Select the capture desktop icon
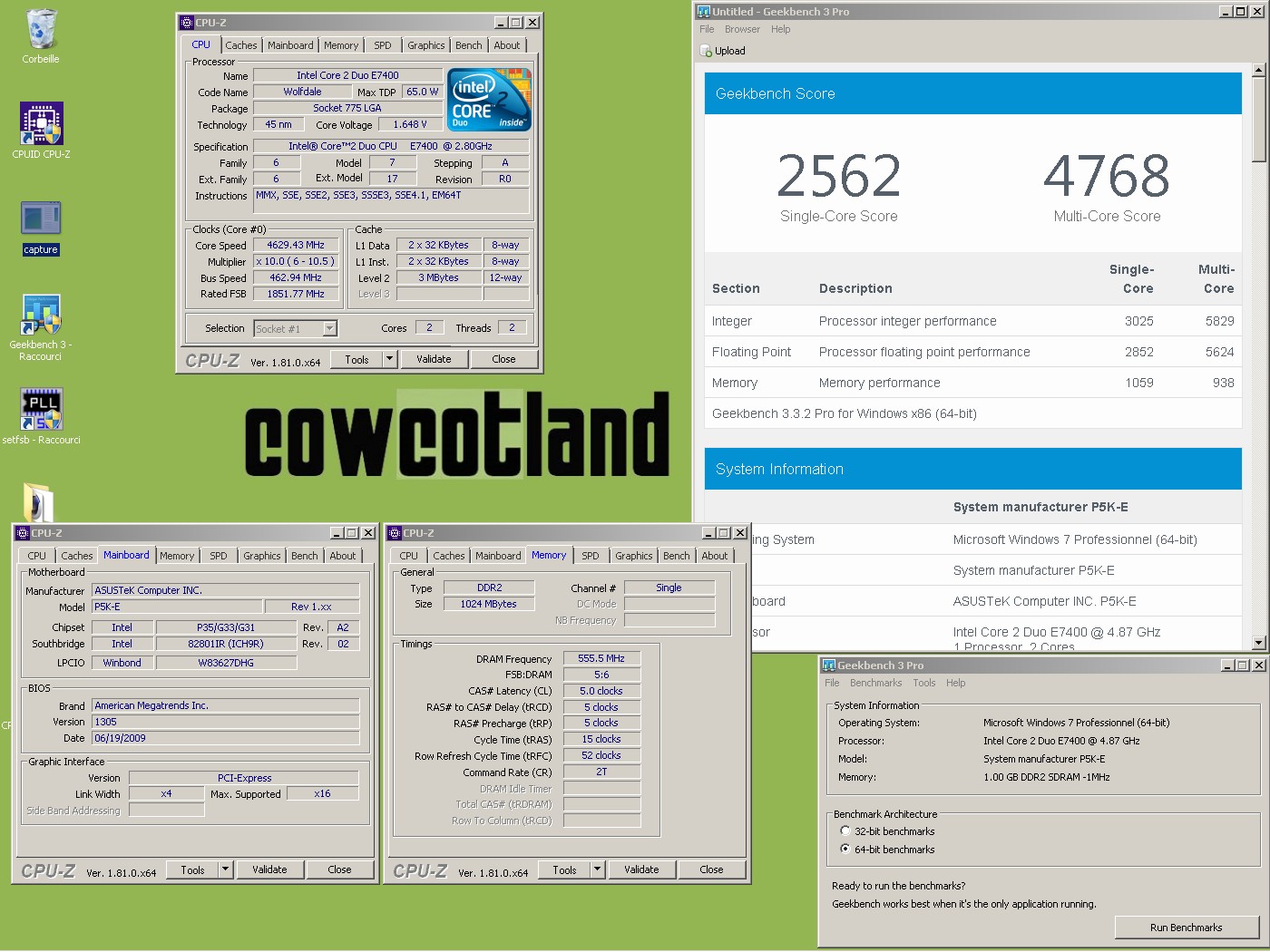 coord(41,219)
